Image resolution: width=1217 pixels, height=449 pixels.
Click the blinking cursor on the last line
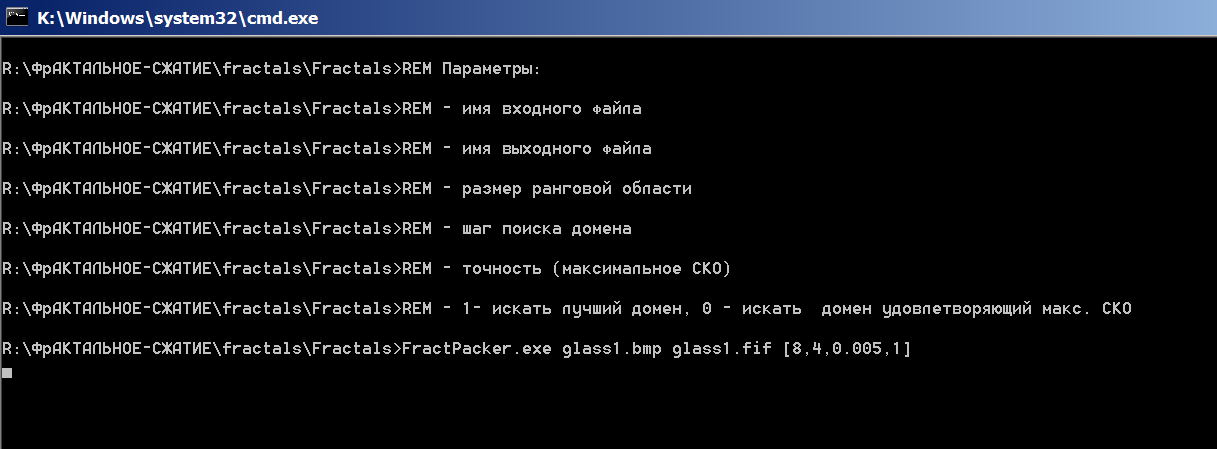coord(7,373)
